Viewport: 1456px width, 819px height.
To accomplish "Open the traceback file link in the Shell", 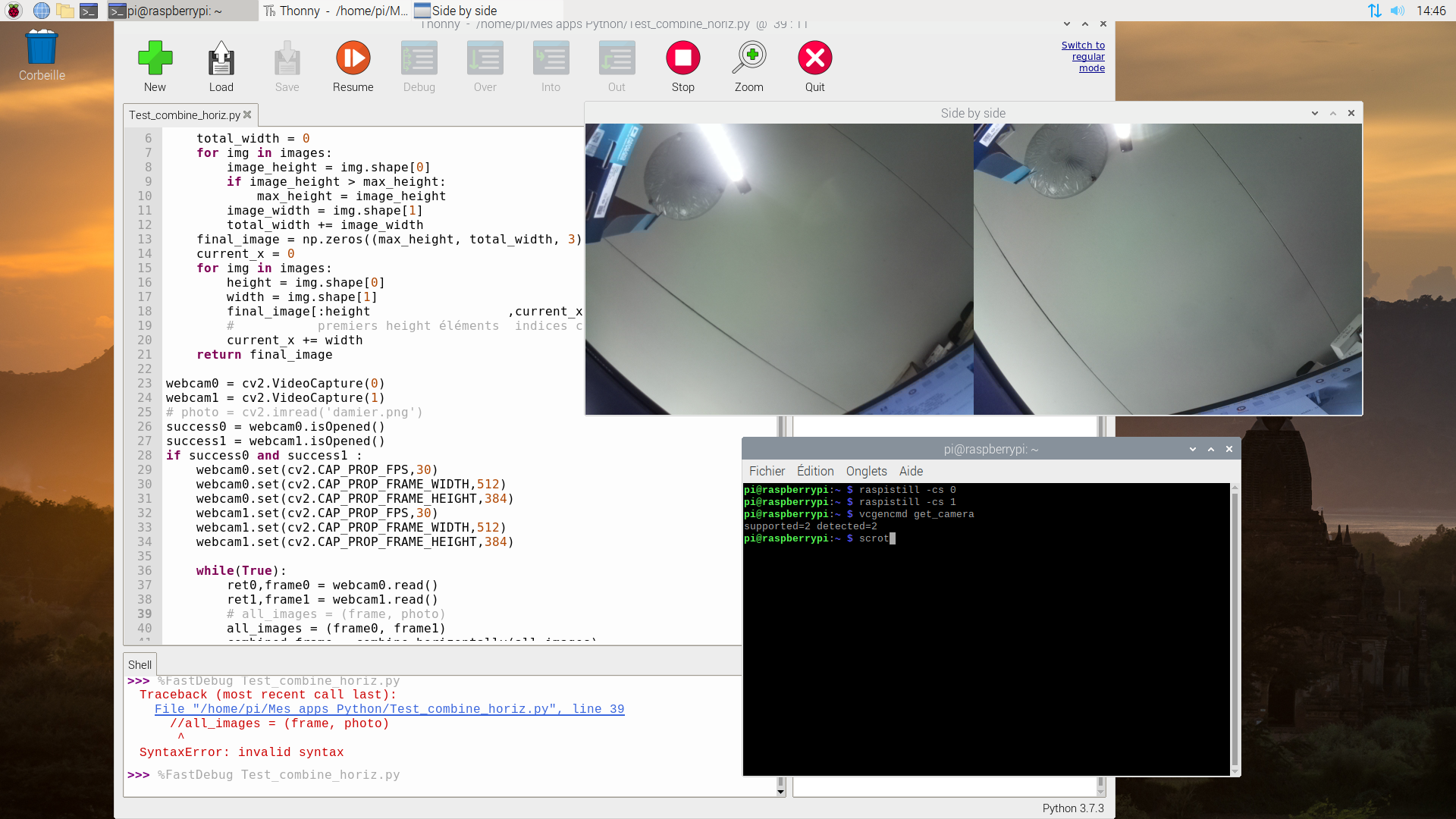I will pyautogui.click(x=389, y=709).
